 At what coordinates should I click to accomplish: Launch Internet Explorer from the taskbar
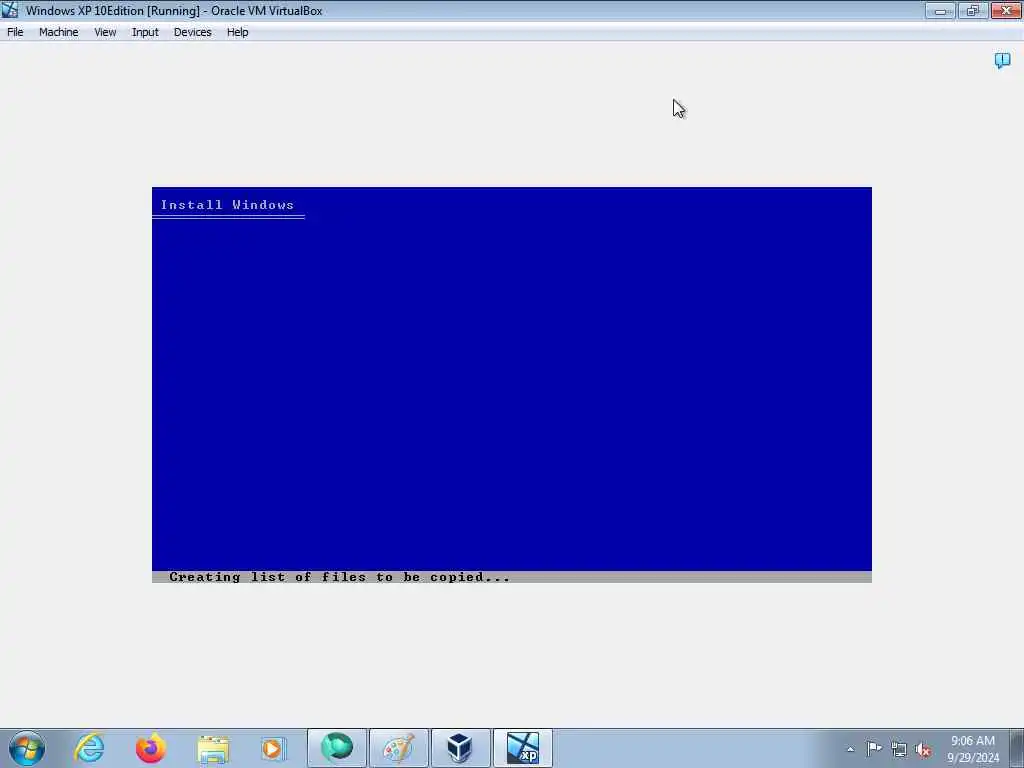coord(89,748)
